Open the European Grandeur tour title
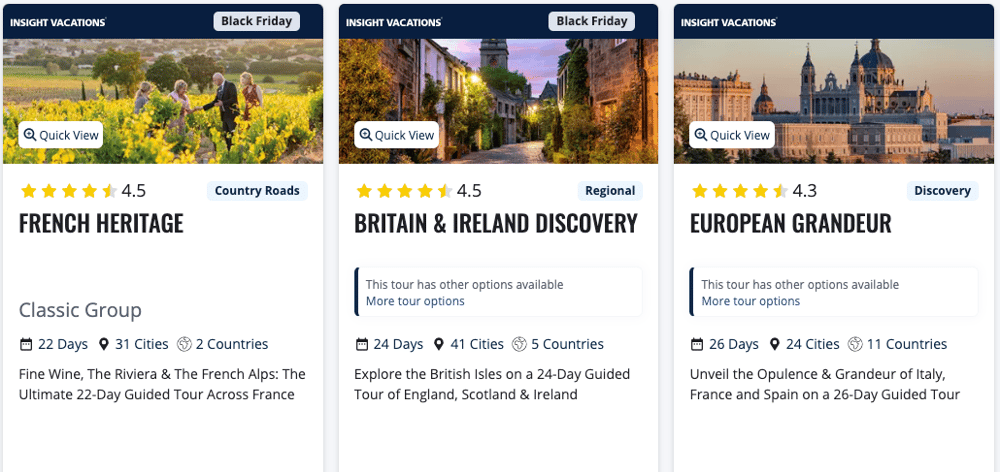Viewport: 1000px width, 472px height. pos(790,223)
